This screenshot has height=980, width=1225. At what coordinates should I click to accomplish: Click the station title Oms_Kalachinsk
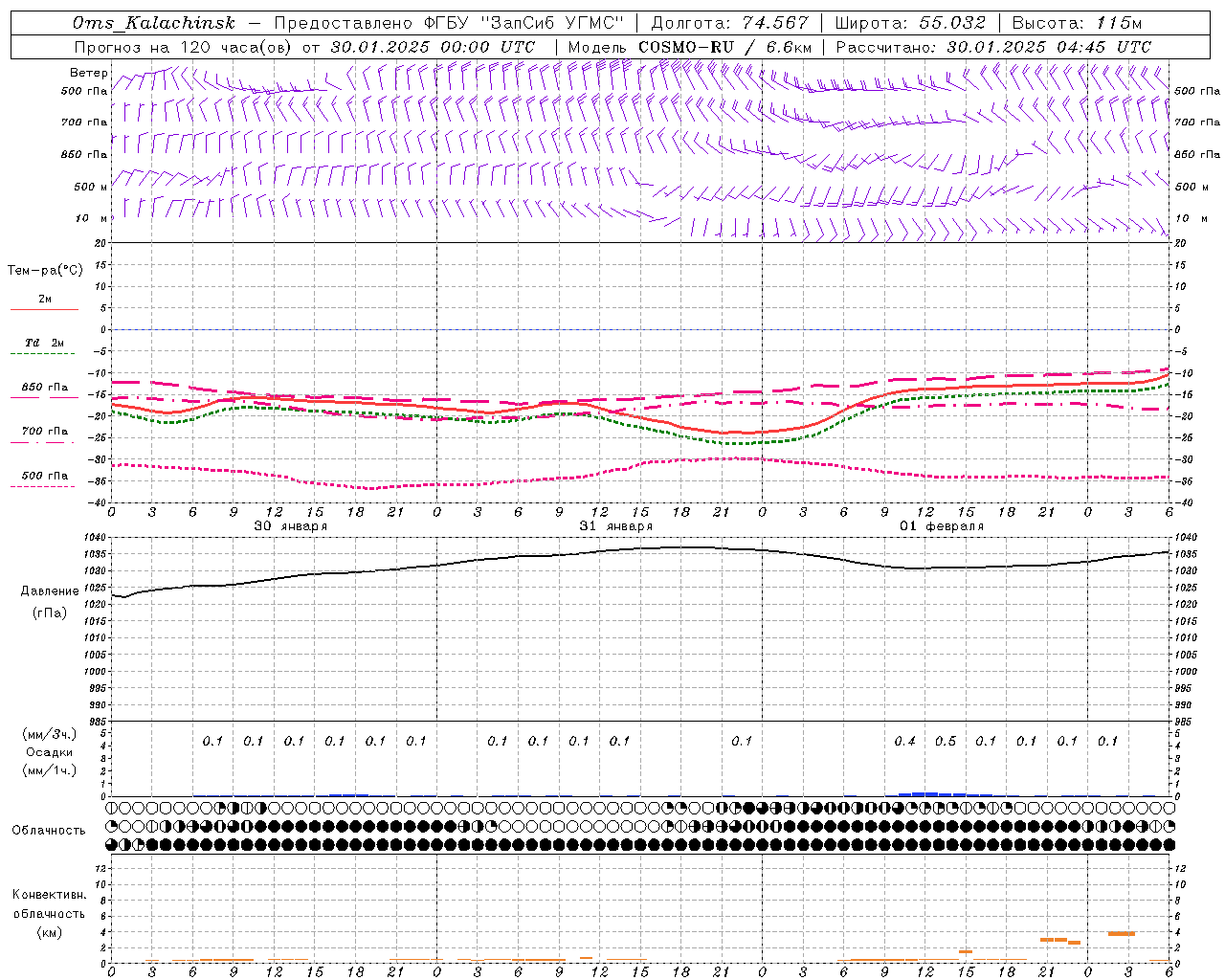click(154, 23)
